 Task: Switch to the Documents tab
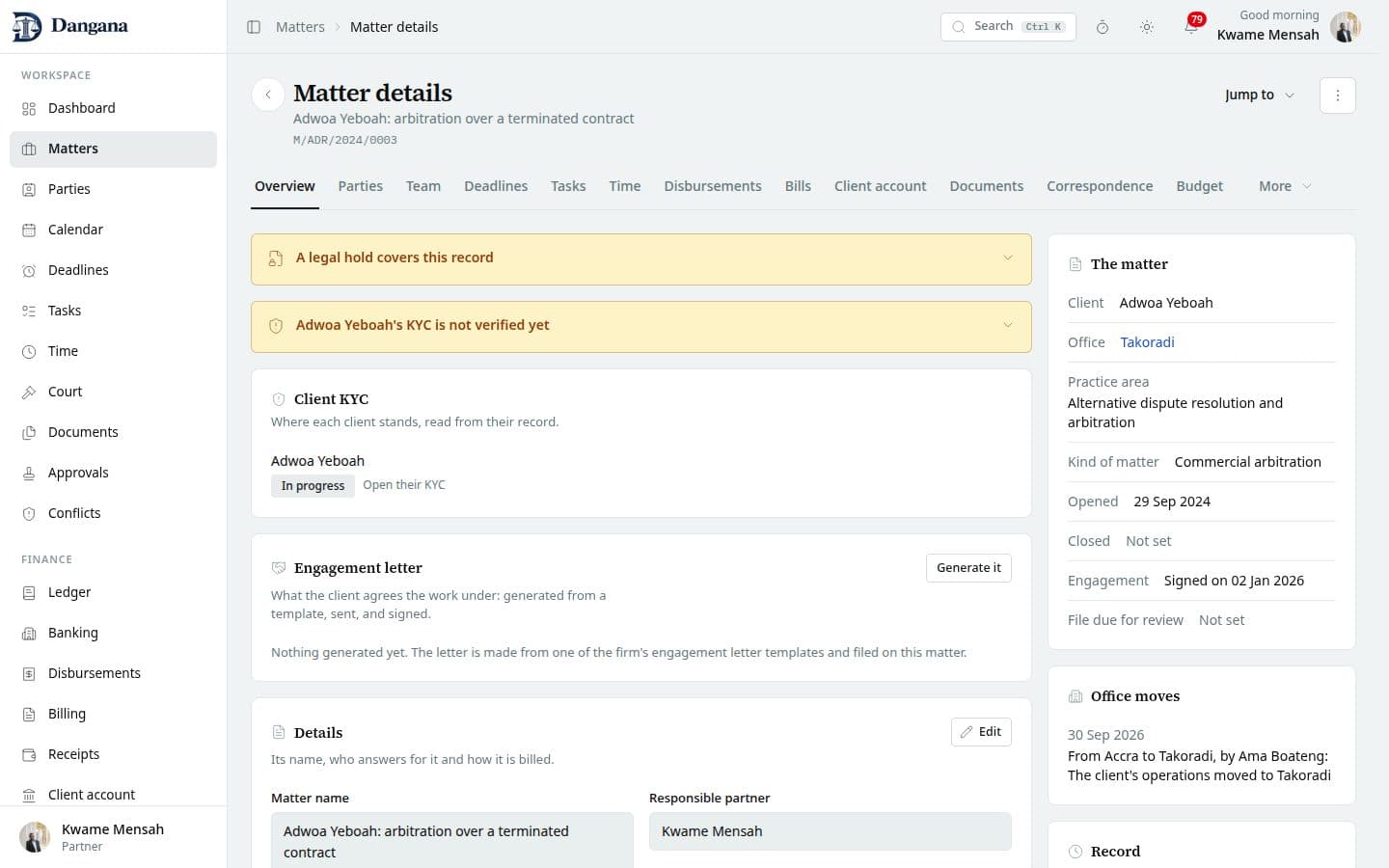pyautogui.click(x=987, y=186)
